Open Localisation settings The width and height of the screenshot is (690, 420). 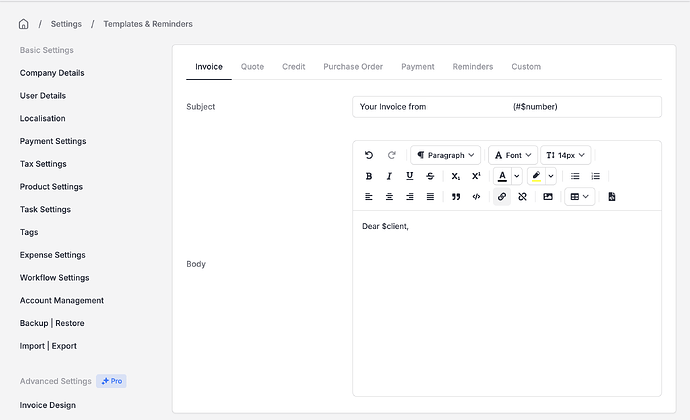coord(42,118)
